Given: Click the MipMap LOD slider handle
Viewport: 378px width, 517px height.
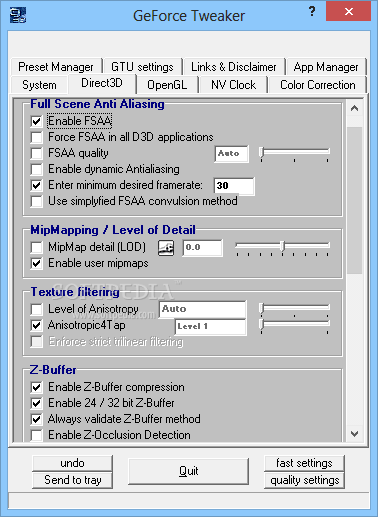Looking at the screenshot, I should click(283, 246).
